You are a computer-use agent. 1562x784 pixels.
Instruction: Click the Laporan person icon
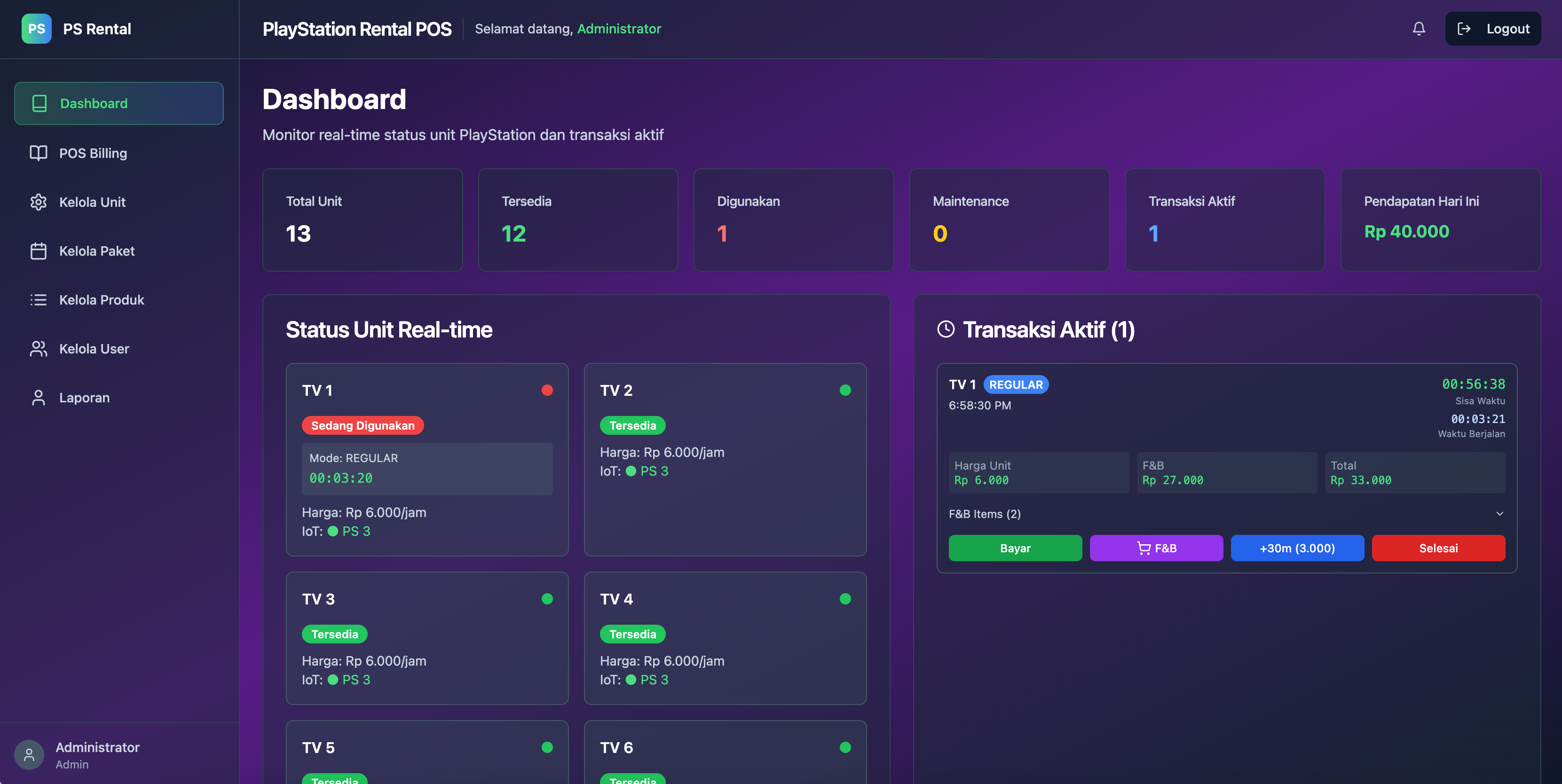(38, 398)
